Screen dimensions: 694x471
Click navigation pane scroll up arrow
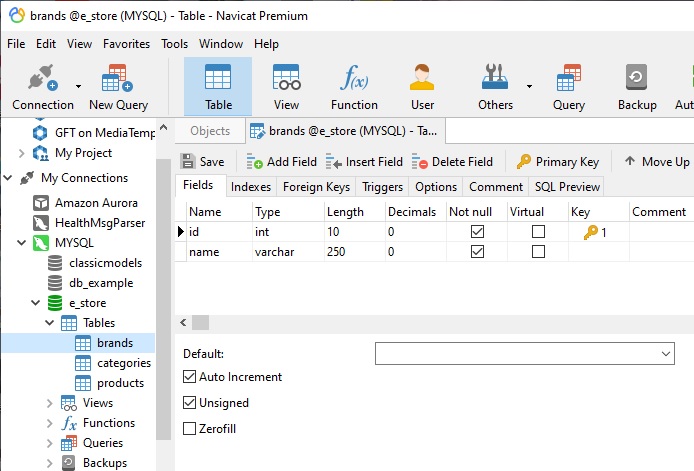coord(163,128)
